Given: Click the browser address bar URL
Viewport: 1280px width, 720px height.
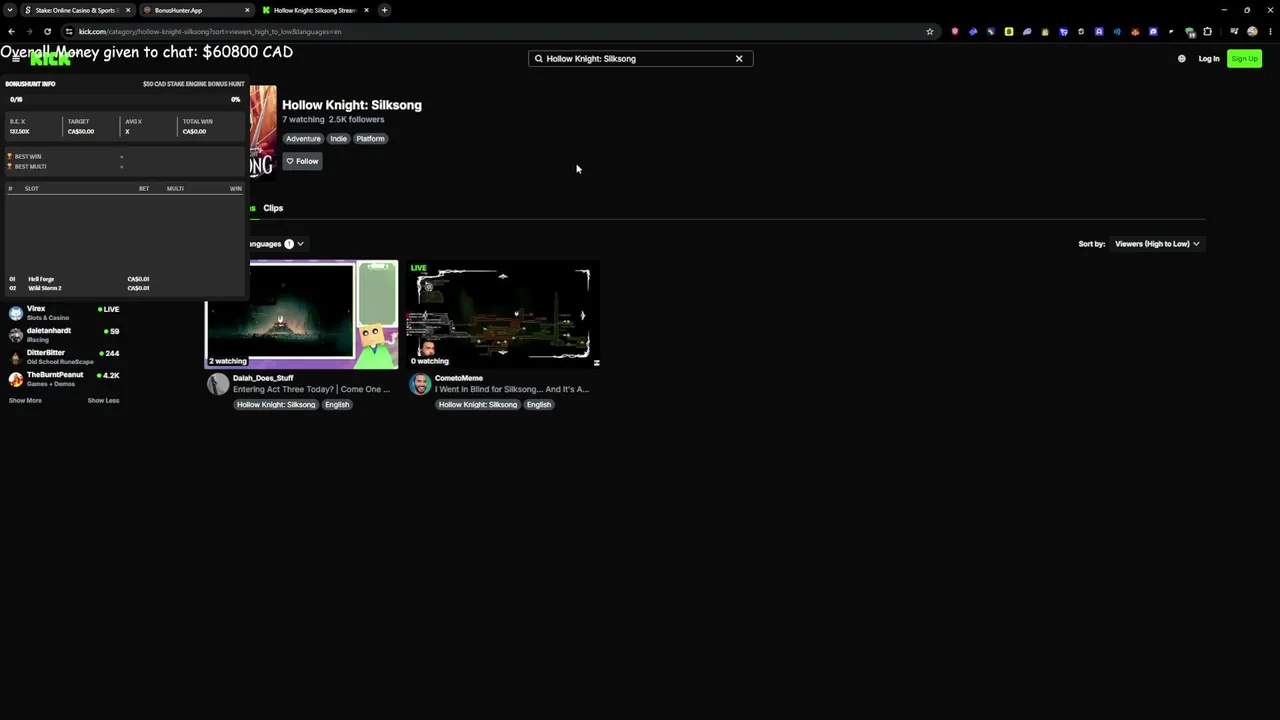Looking at the screenshot, I should tap(210, 31).
